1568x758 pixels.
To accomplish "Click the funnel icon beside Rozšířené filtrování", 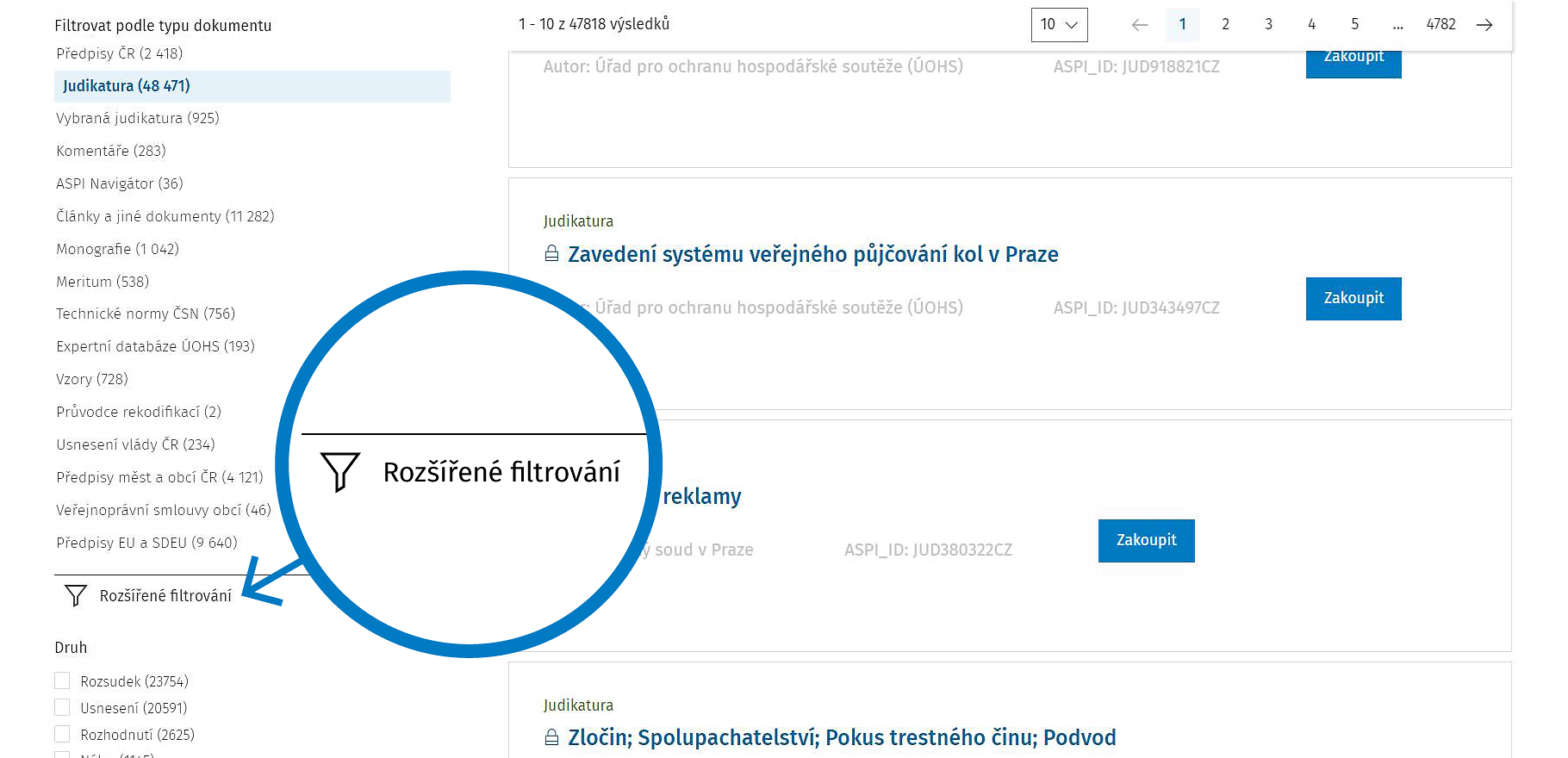I will pos(76,595).
